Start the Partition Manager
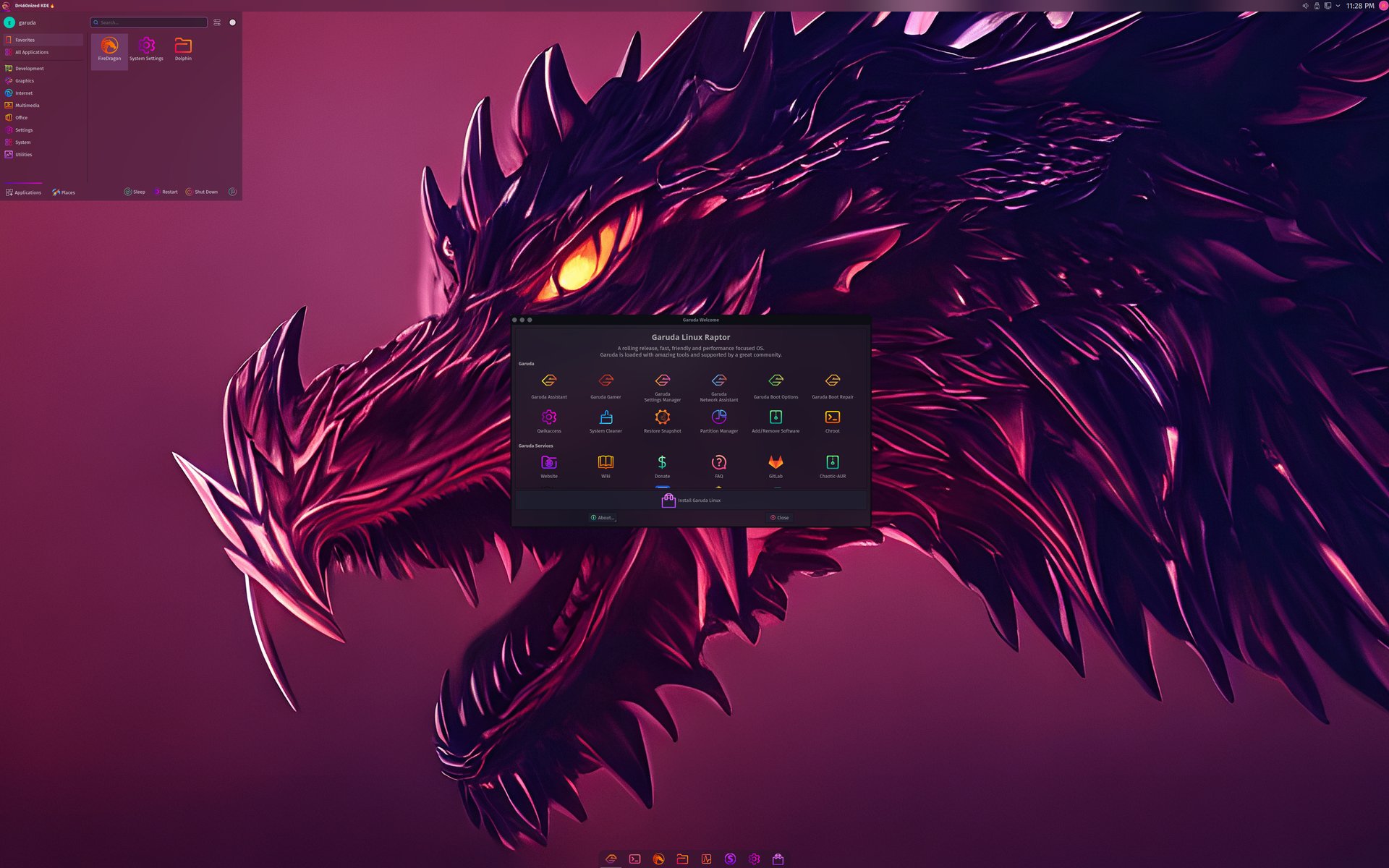The width and height of the screenshot is (1389, 868). 718,418
